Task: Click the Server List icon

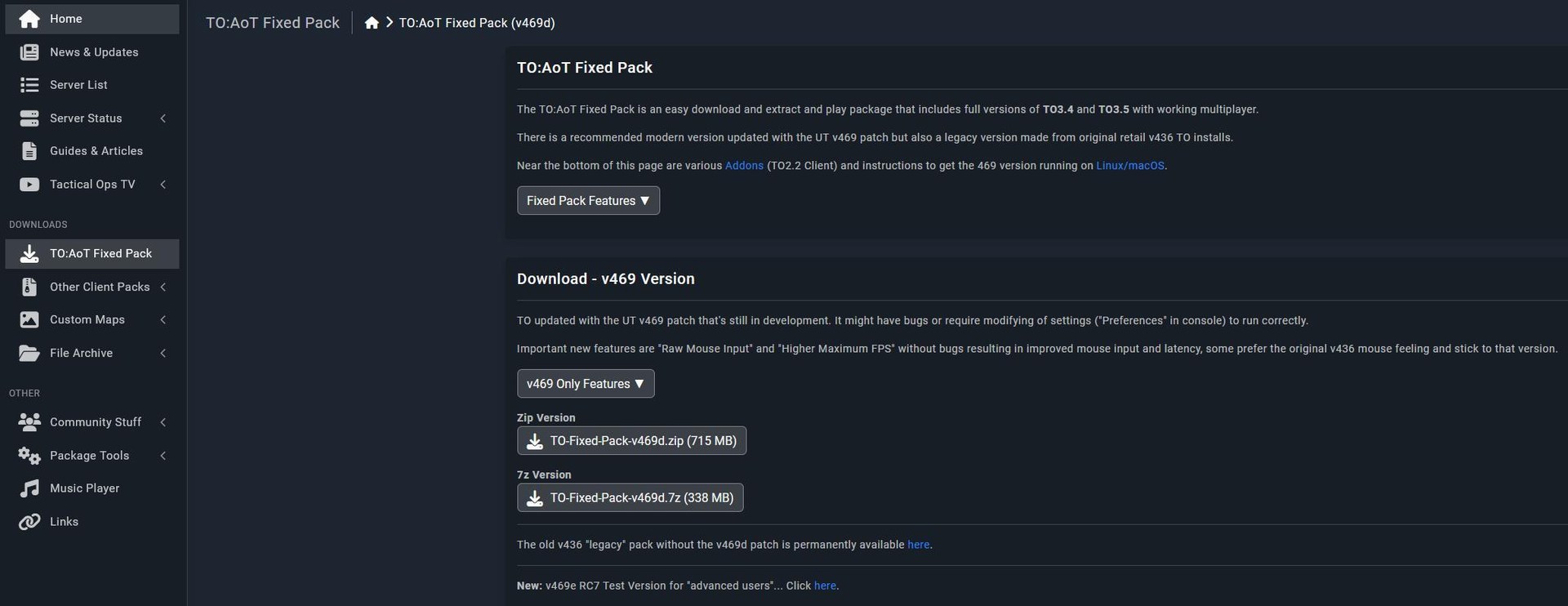Action: (x=29, y=85)
